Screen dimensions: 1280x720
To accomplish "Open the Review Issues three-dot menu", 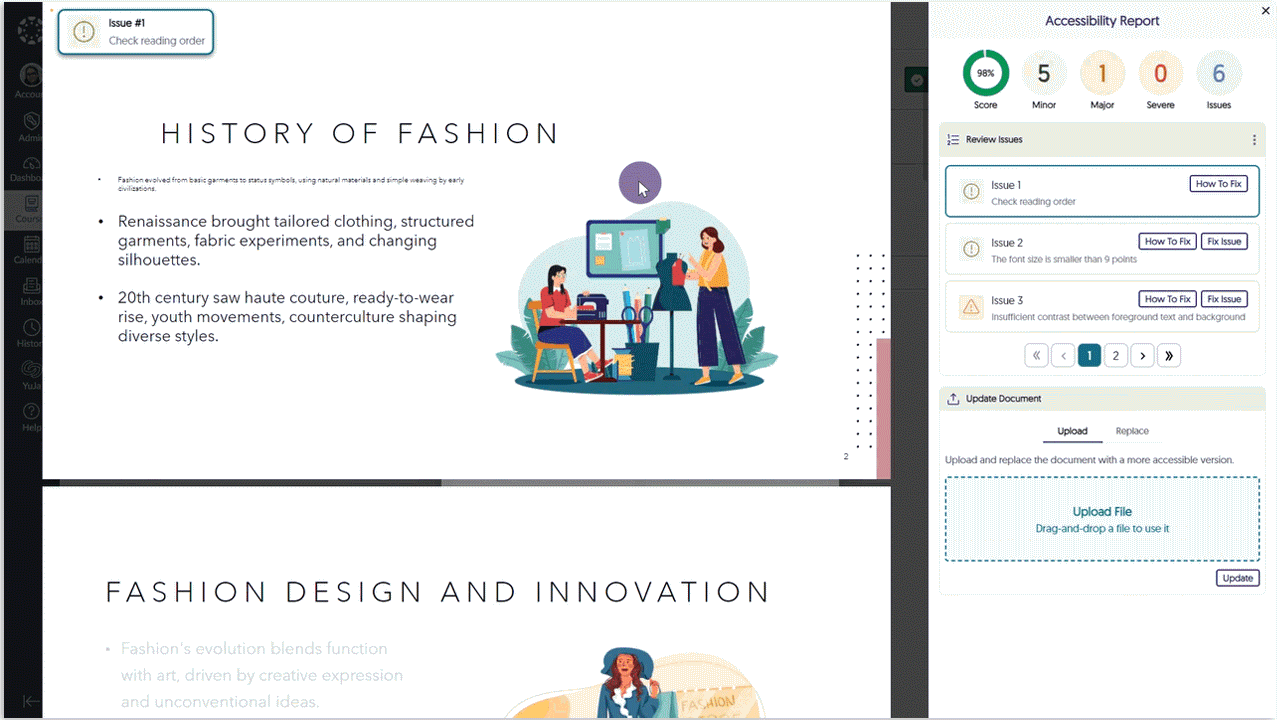I will (1254, 140).
